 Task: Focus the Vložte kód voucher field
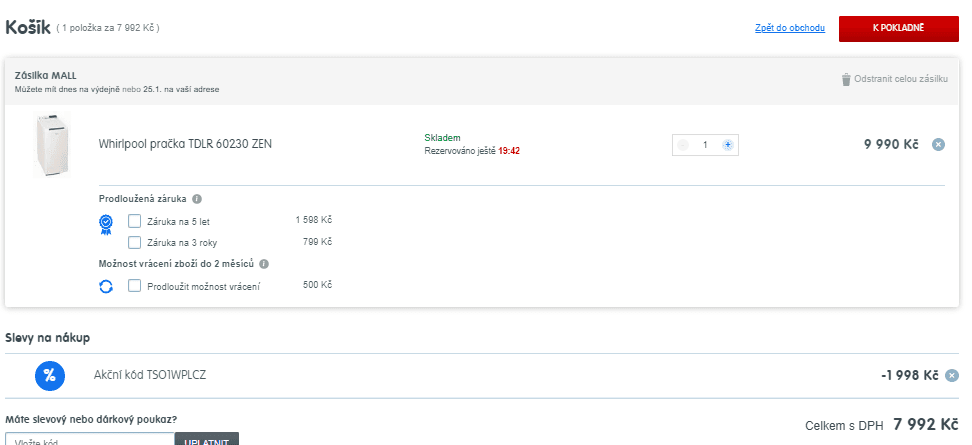click(90, 439)
